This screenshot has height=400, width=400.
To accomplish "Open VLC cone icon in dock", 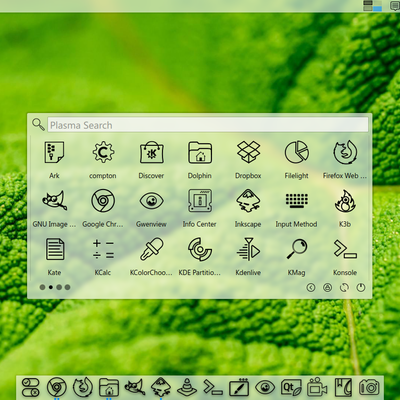I will pyautogui.click(x=187, y=387).
